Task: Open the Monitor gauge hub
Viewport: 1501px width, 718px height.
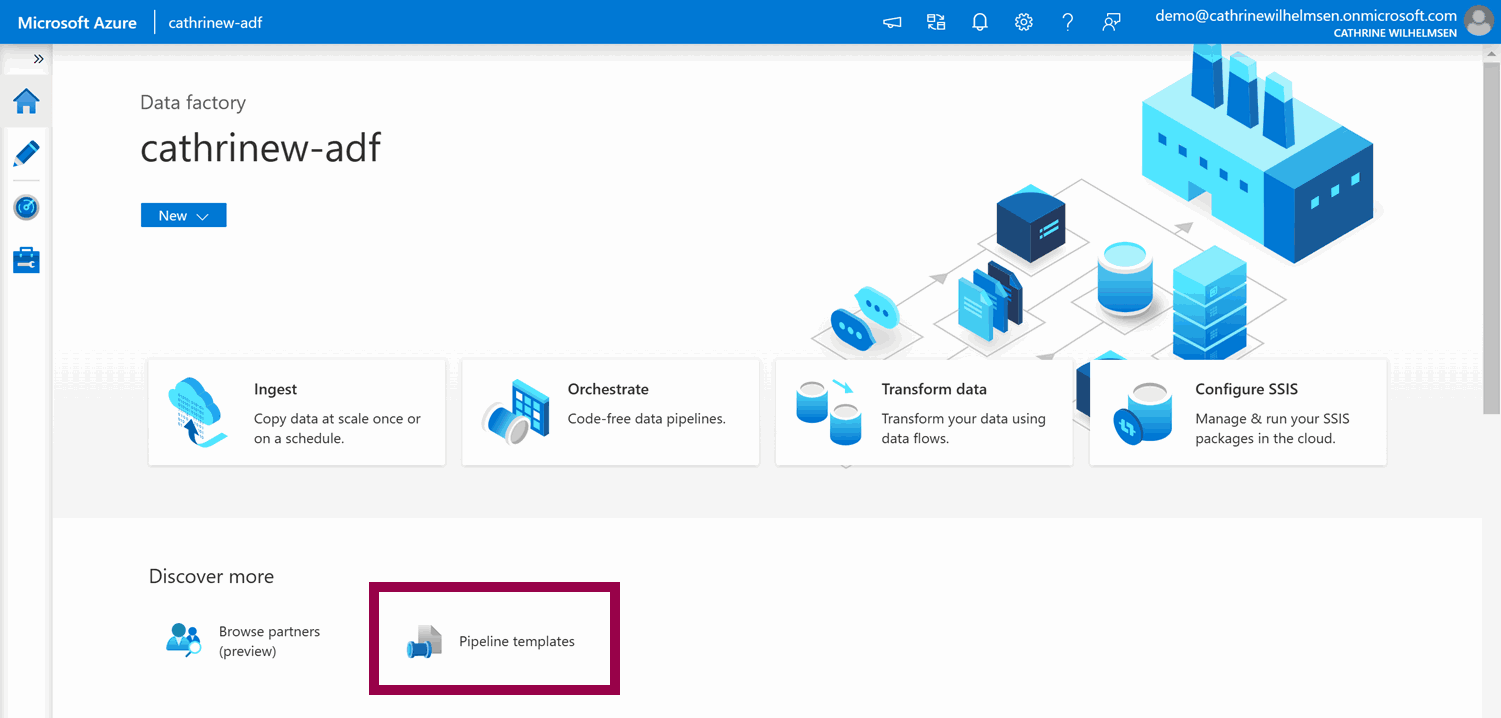Action: (26, 207)
